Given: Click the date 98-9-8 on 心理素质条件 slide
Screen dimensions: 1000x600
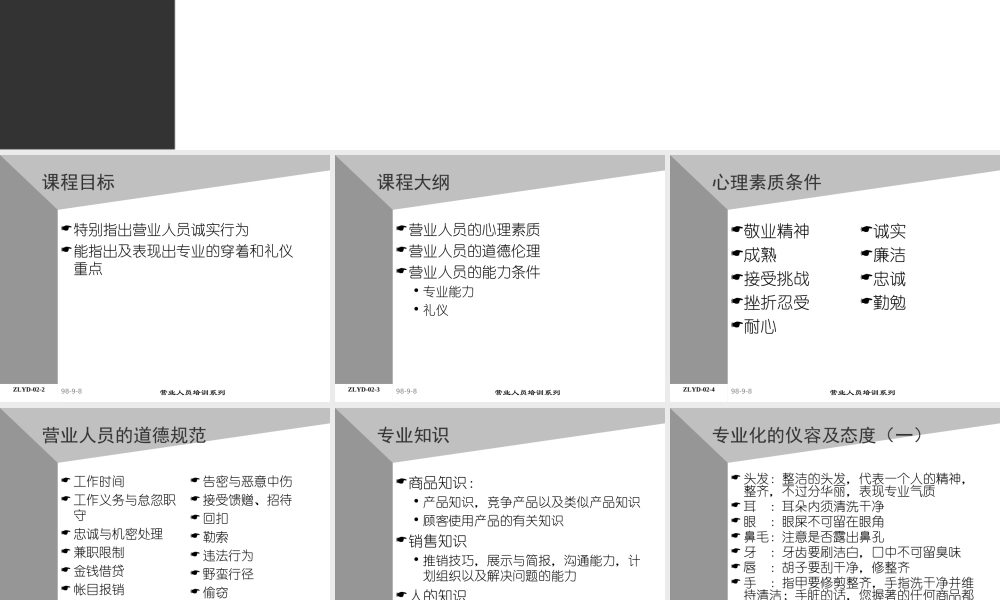Looking at the screenshot, I should click(741, 391).
